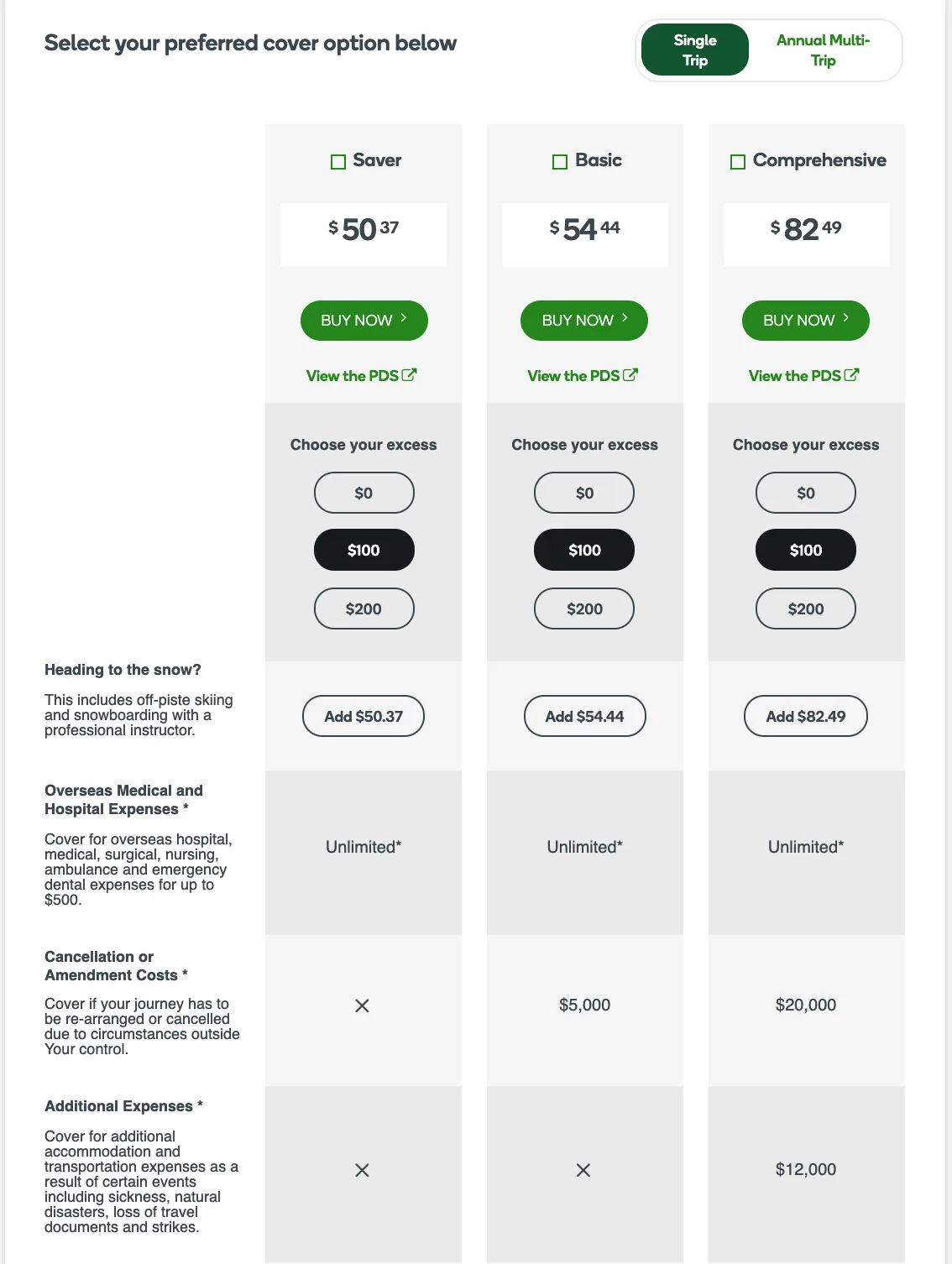The image size is (952, 1264).
Task: Select $100 excess for Basic
Action: 584,550
